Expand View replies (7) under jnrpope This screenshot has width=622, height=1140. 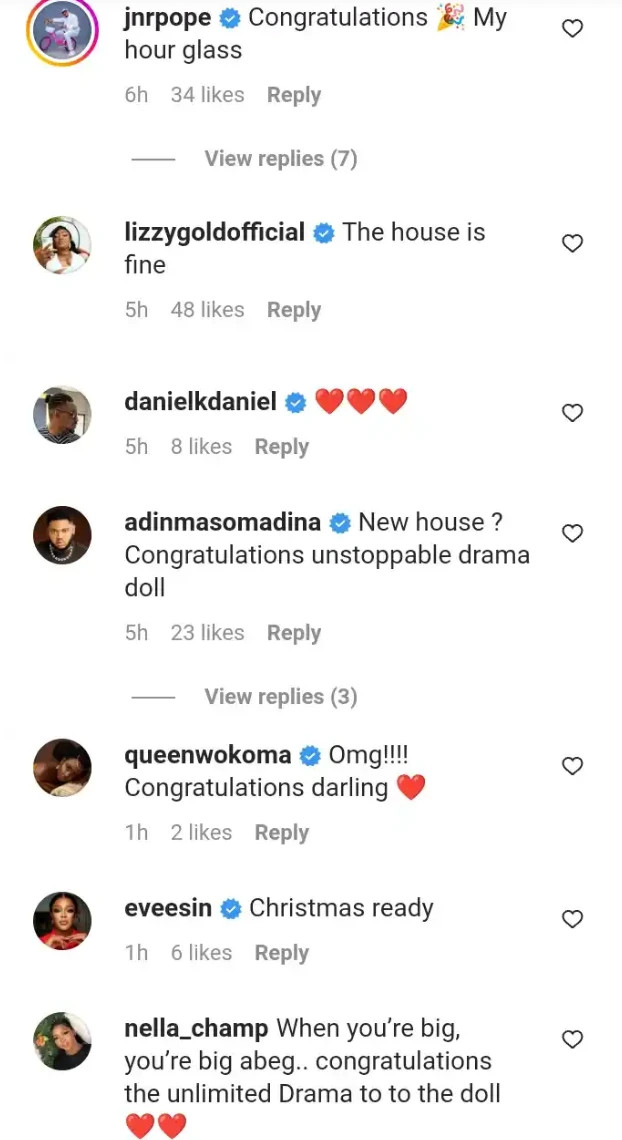pyautogui.click(x=280, y=158)
